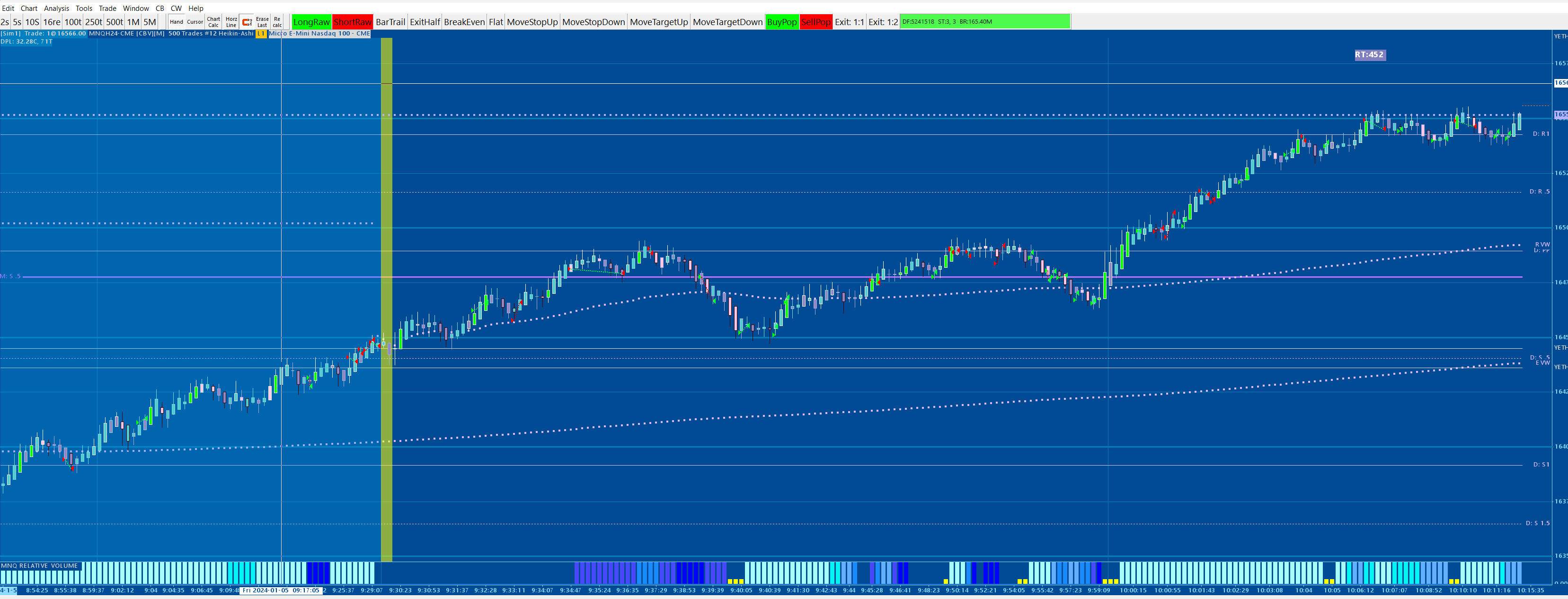Click the magnet snap tool icon
Viewport: 1568px width, 599px height.
coord(247,22)
